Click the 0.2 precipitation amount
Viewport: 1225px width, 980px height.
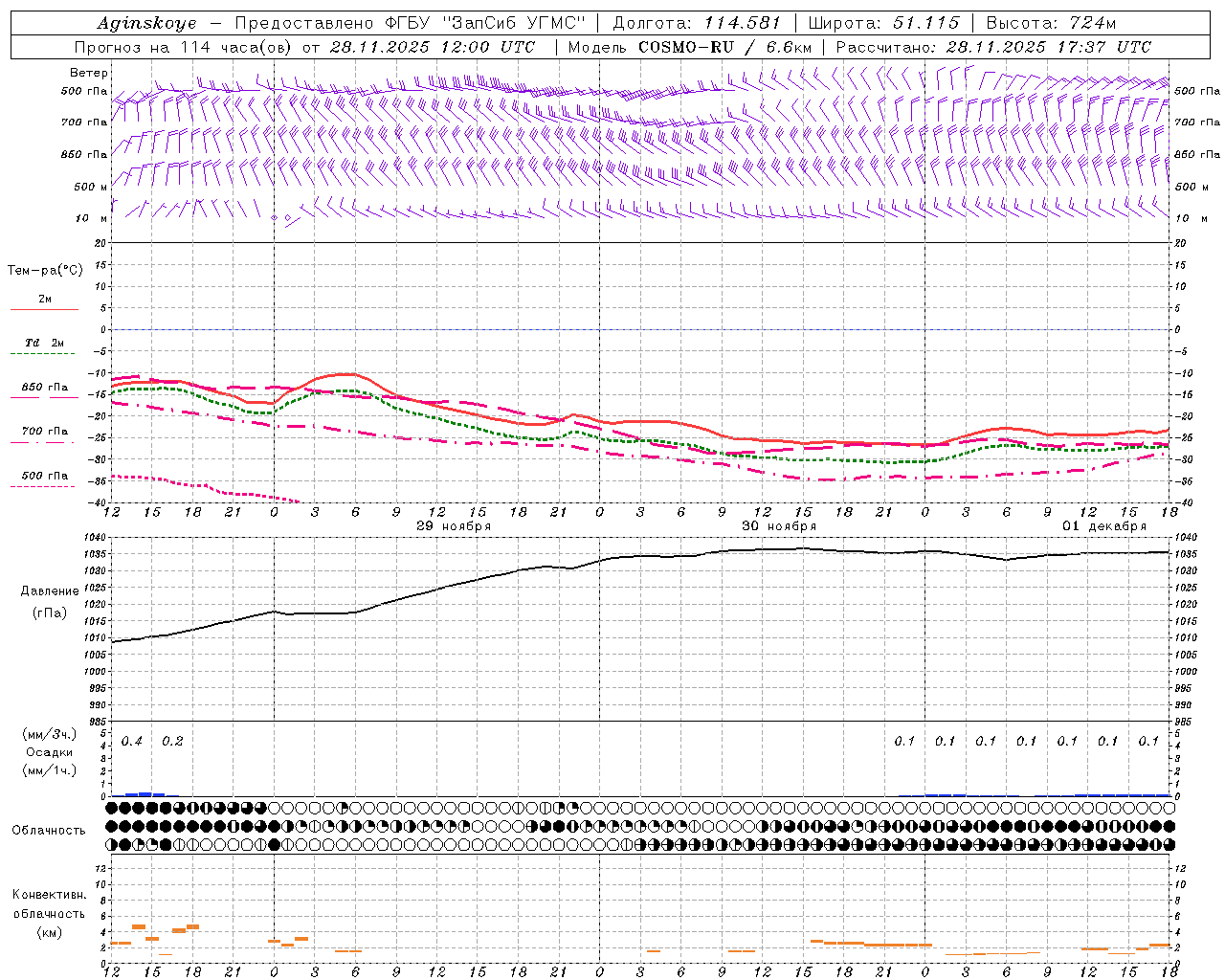172,742
